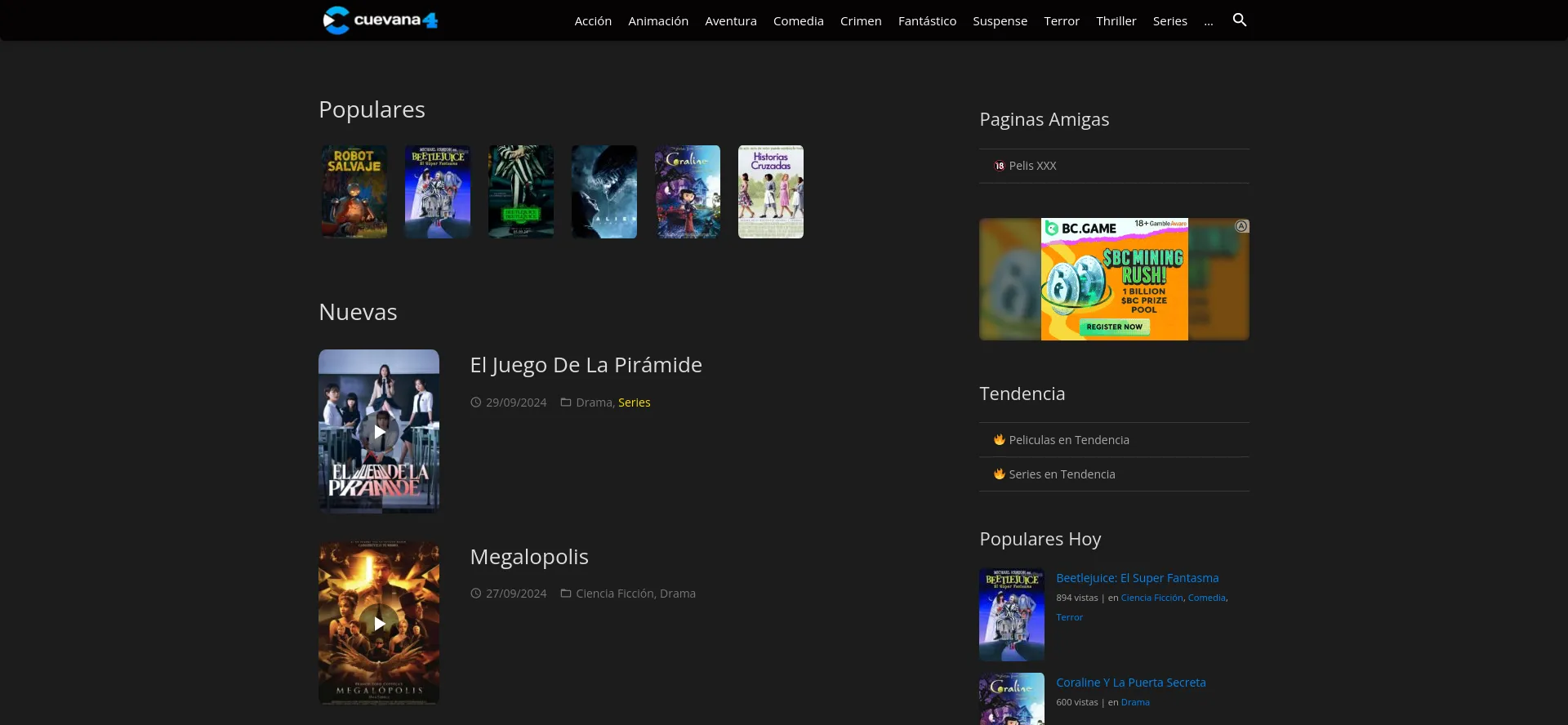This screenshot has height=725, width=1568.
Task: Open the Fantástico category
Action: 927,21
